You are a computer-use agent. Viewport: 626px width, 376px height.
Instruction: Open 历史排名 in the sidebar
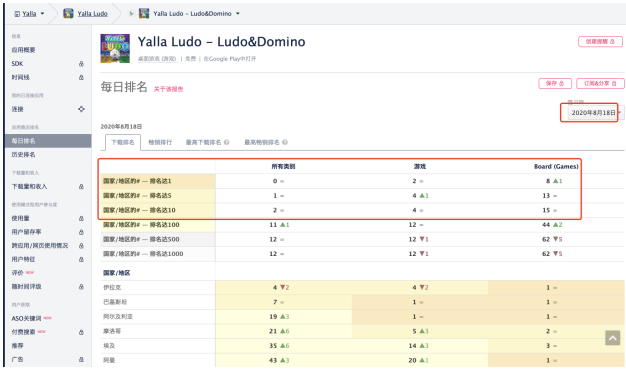pyautogui.click(x=24, y=154)
